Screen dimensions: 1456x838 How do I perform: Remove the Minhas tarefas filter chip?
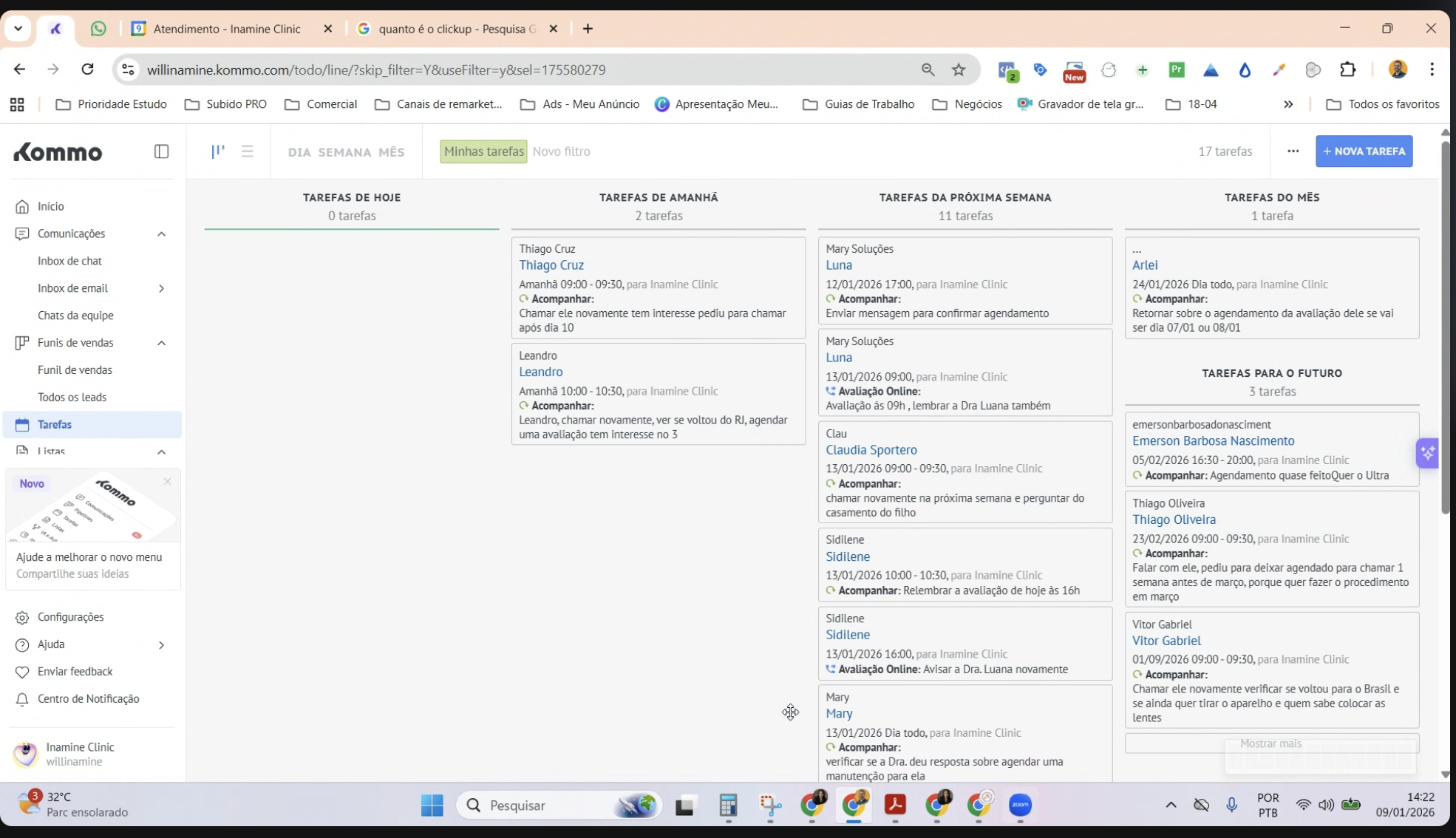coord(483,151)
